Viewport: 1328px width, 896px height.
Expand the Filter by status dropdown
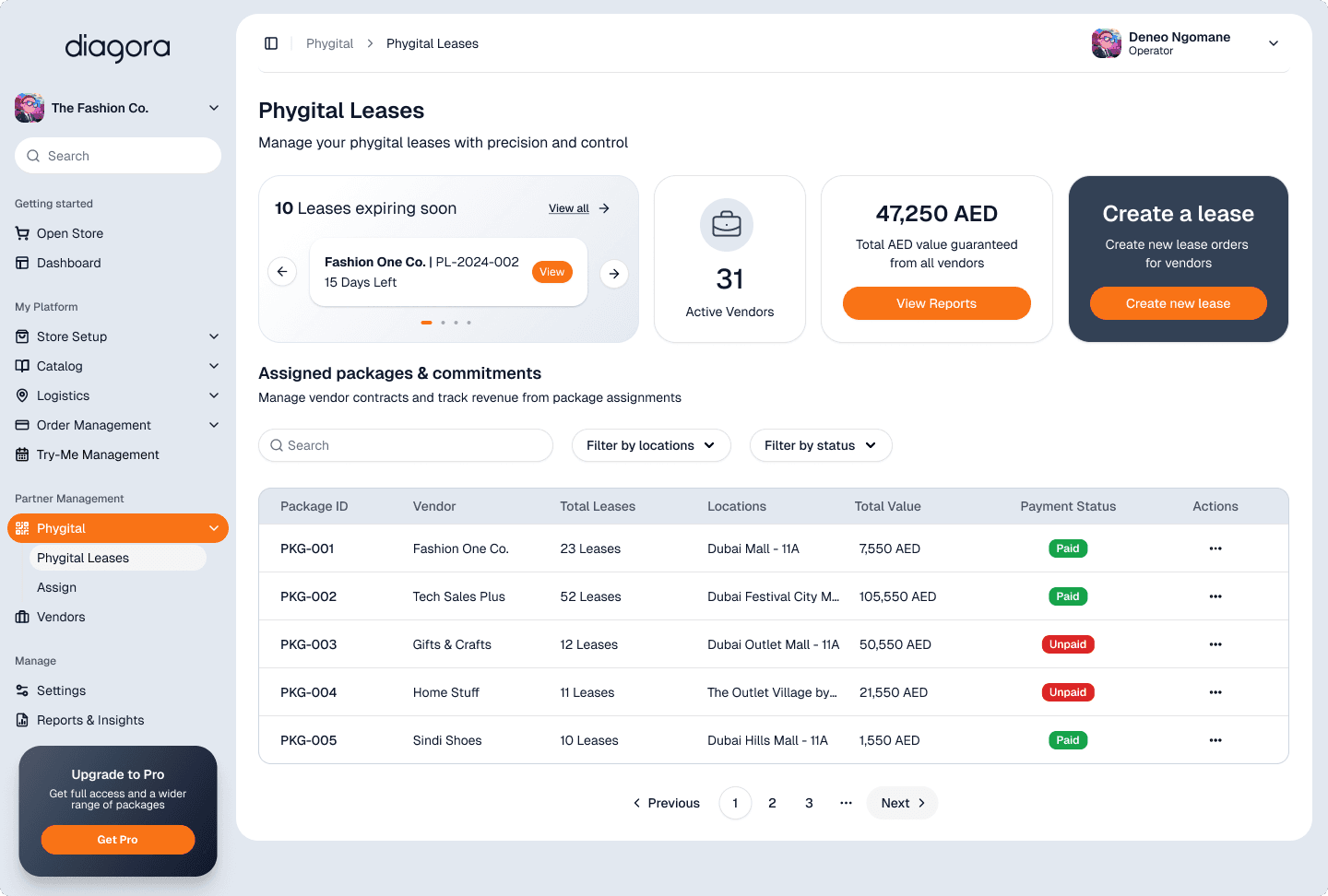(820, 445)
